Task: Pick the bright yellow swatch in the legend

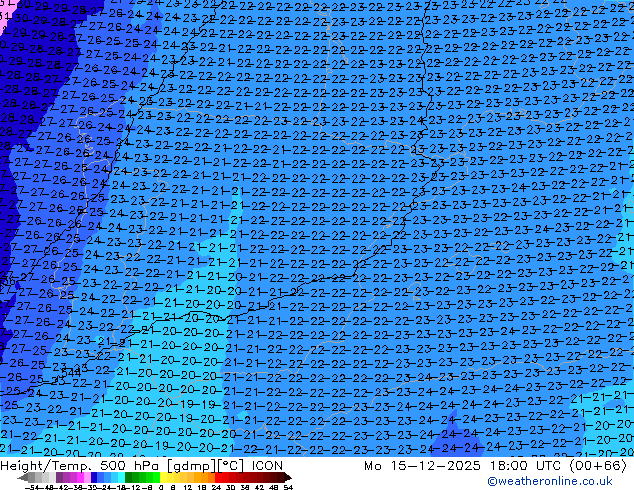Action: [163, 477]
